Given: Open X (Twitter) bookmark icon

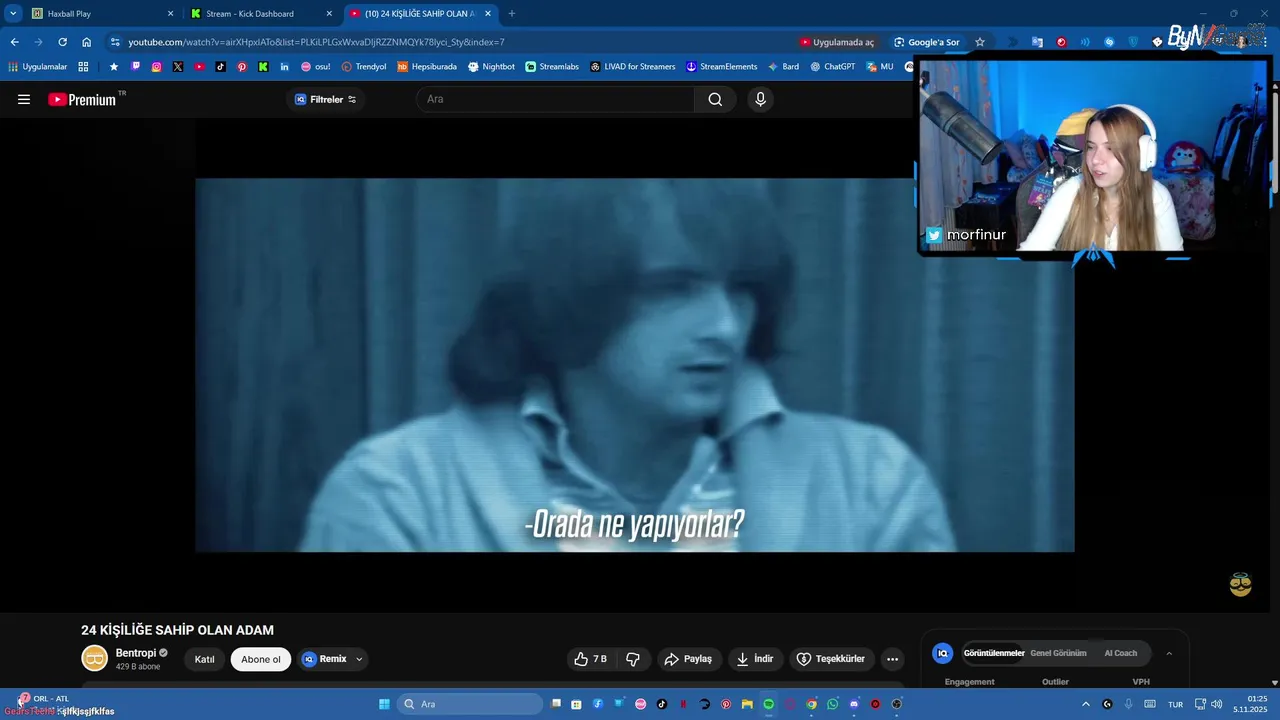Looking at the screenshot, I should point(178,67).
